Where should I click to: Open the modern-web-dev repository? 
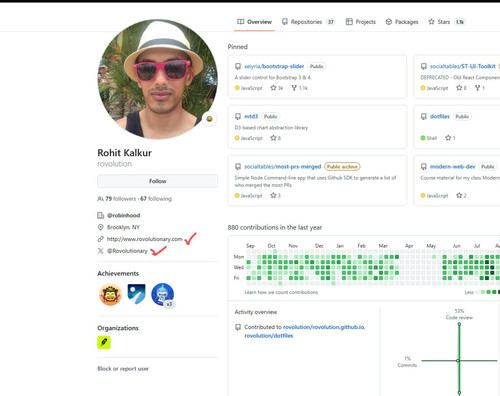(x=452, y=167)
